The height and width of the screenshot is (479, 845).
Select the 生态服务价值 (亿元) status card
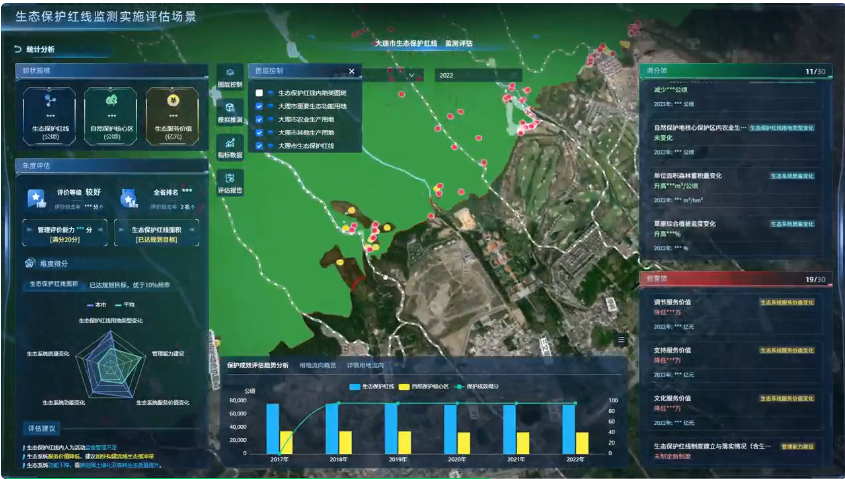(x=171, y=113)
